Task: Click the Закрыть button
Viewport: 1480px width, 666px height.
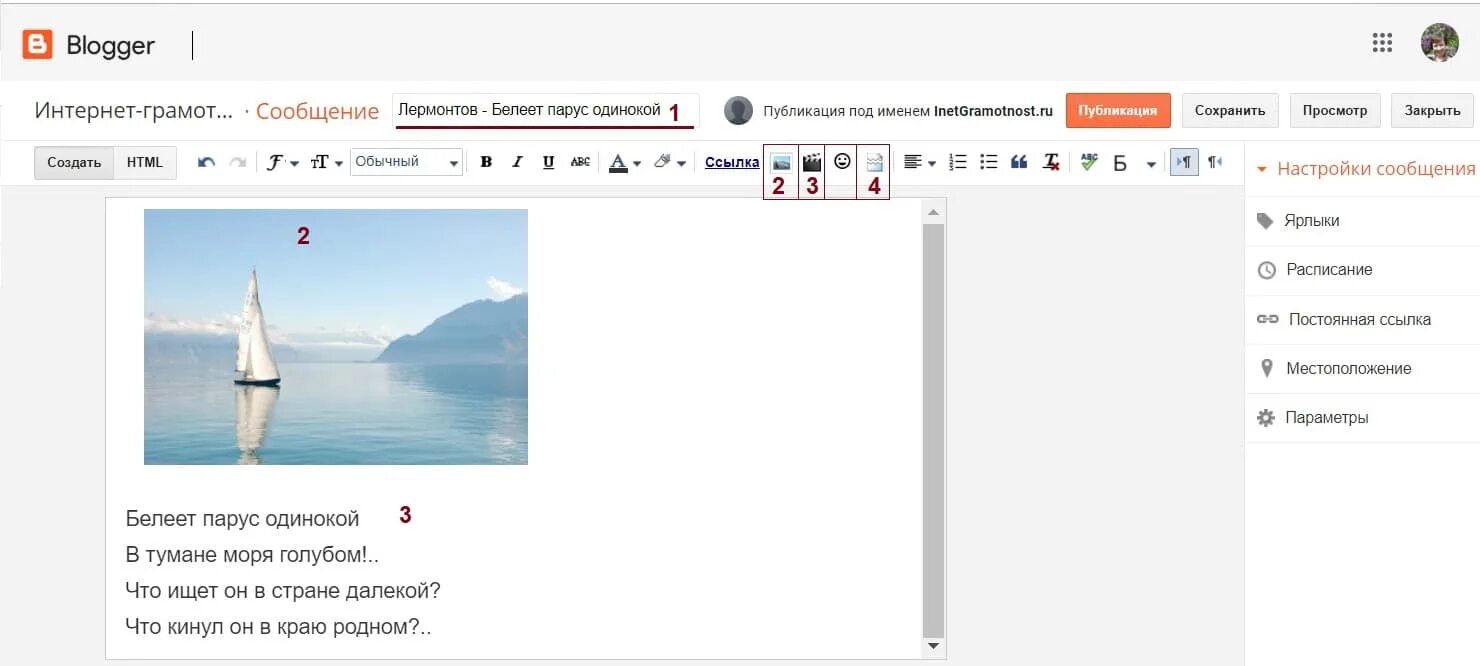Action: 1432,110
